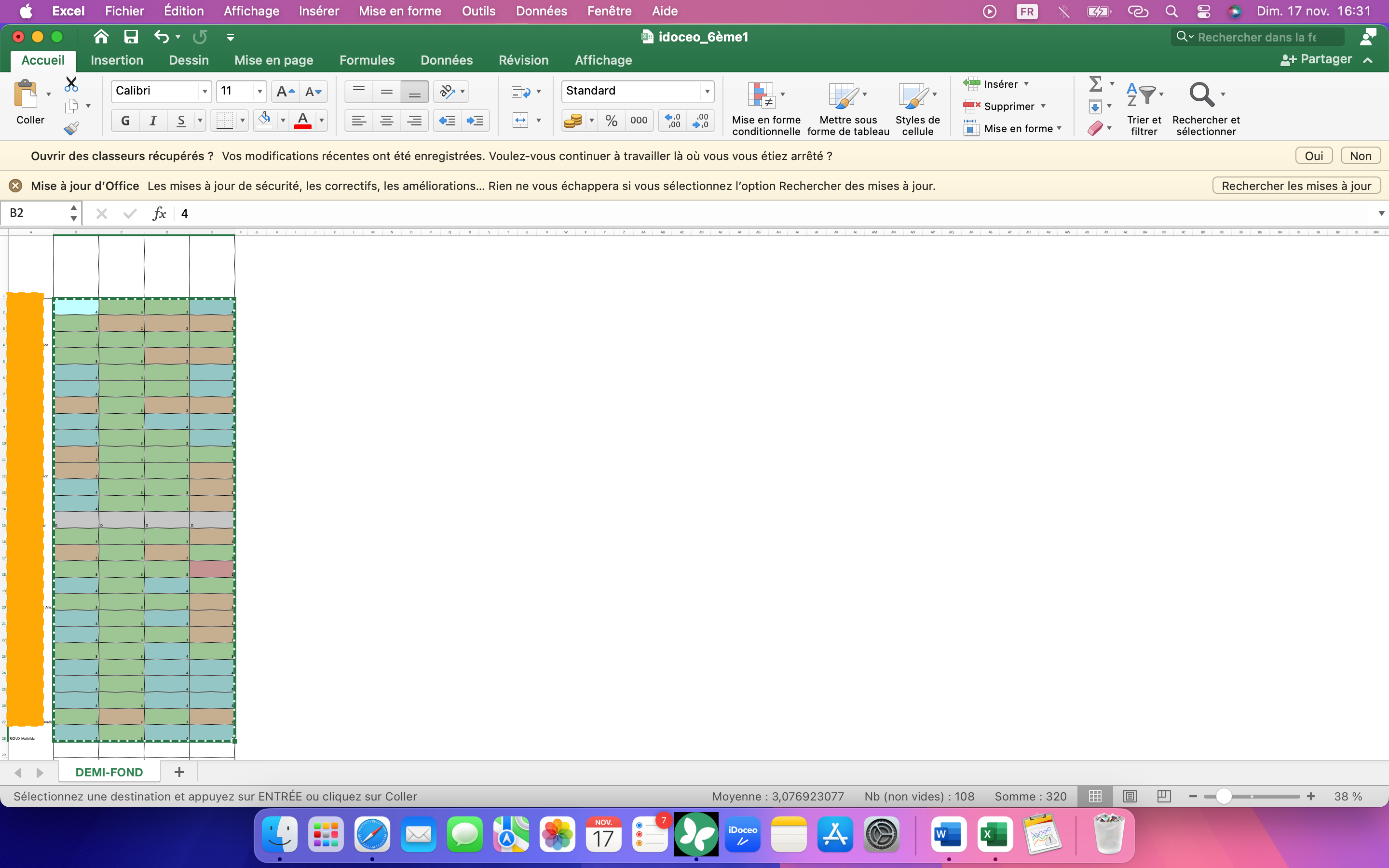Viewport: 1389px width, 868px height.
Task: Toggle top vertical alignment
Action: (x=359, y=91)
